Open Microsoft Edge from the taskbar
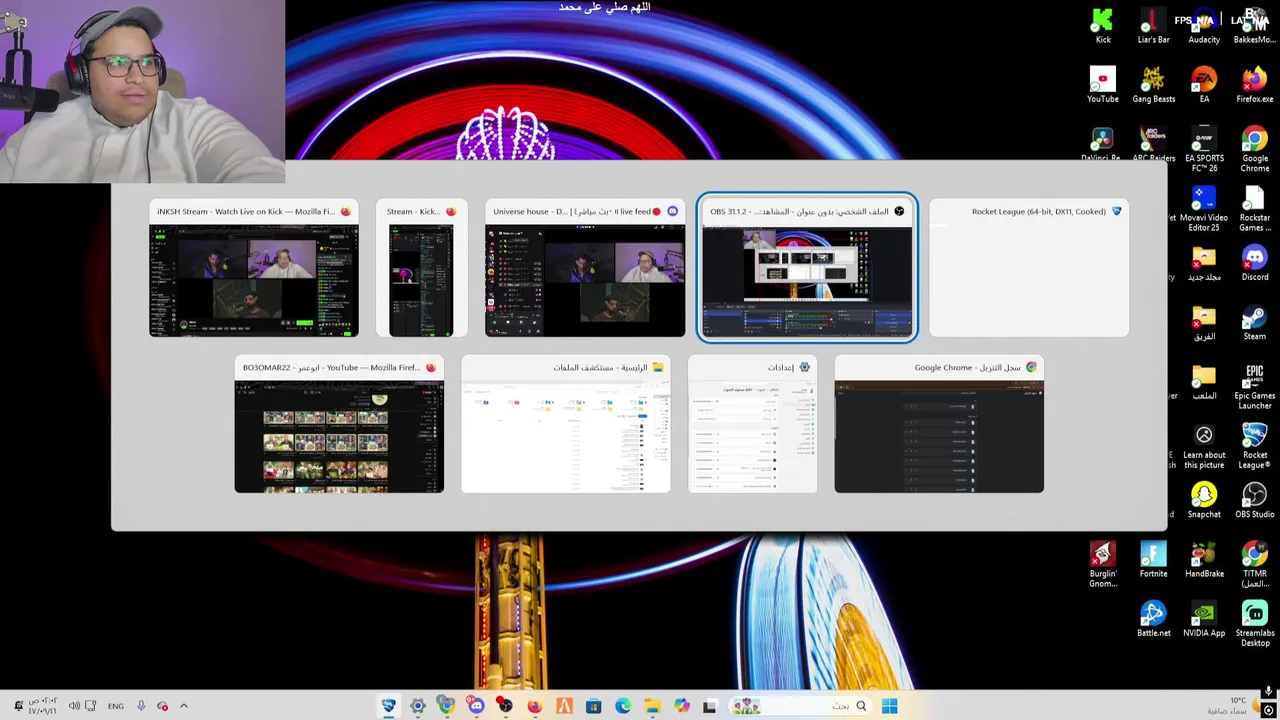Screen dimensions: 1280x720 click(x=622, y=706)
